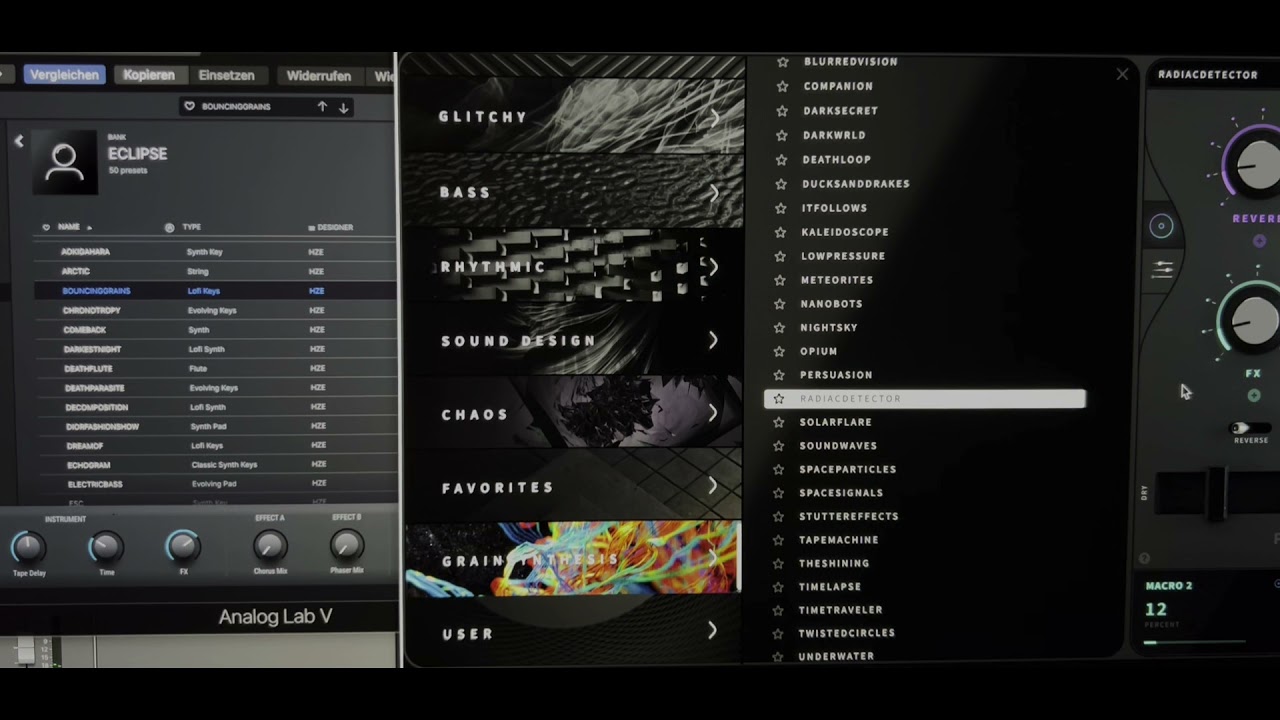This screenshot has height=720, width=1280.
Task: Click the heart icon beside BOUNCINGGRAINS preset name
Action: point(189,106)
